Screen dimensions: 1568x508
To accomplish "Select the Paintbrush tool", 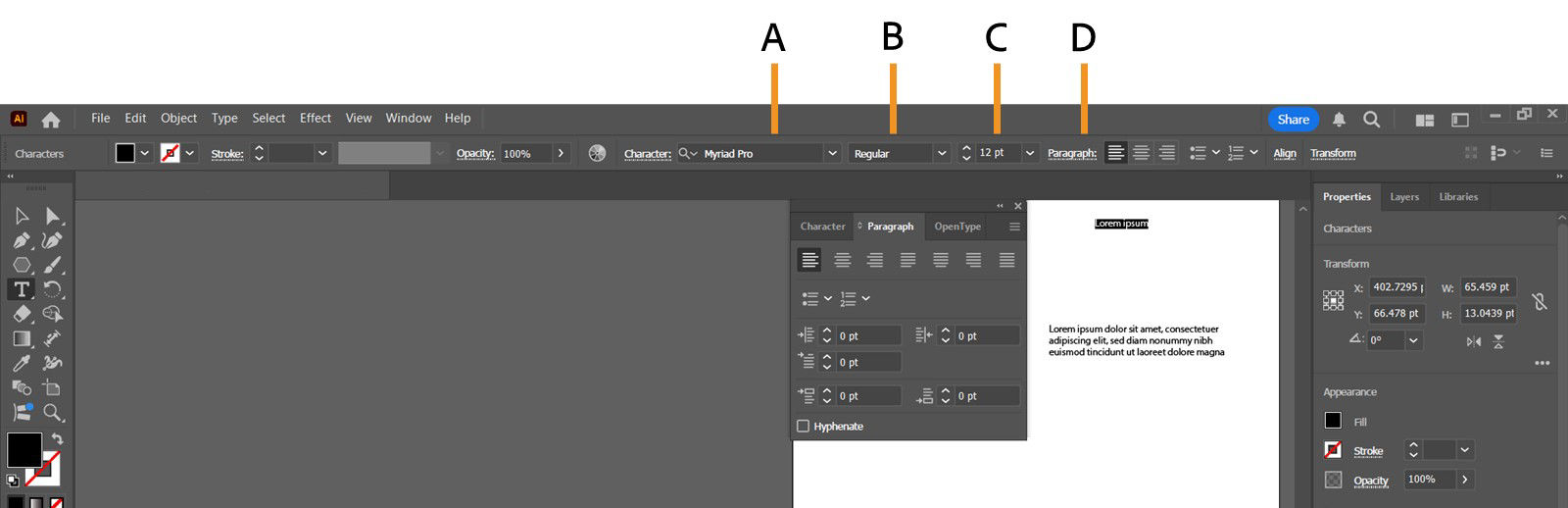I will pyautogui.click(x=53, y=265).
